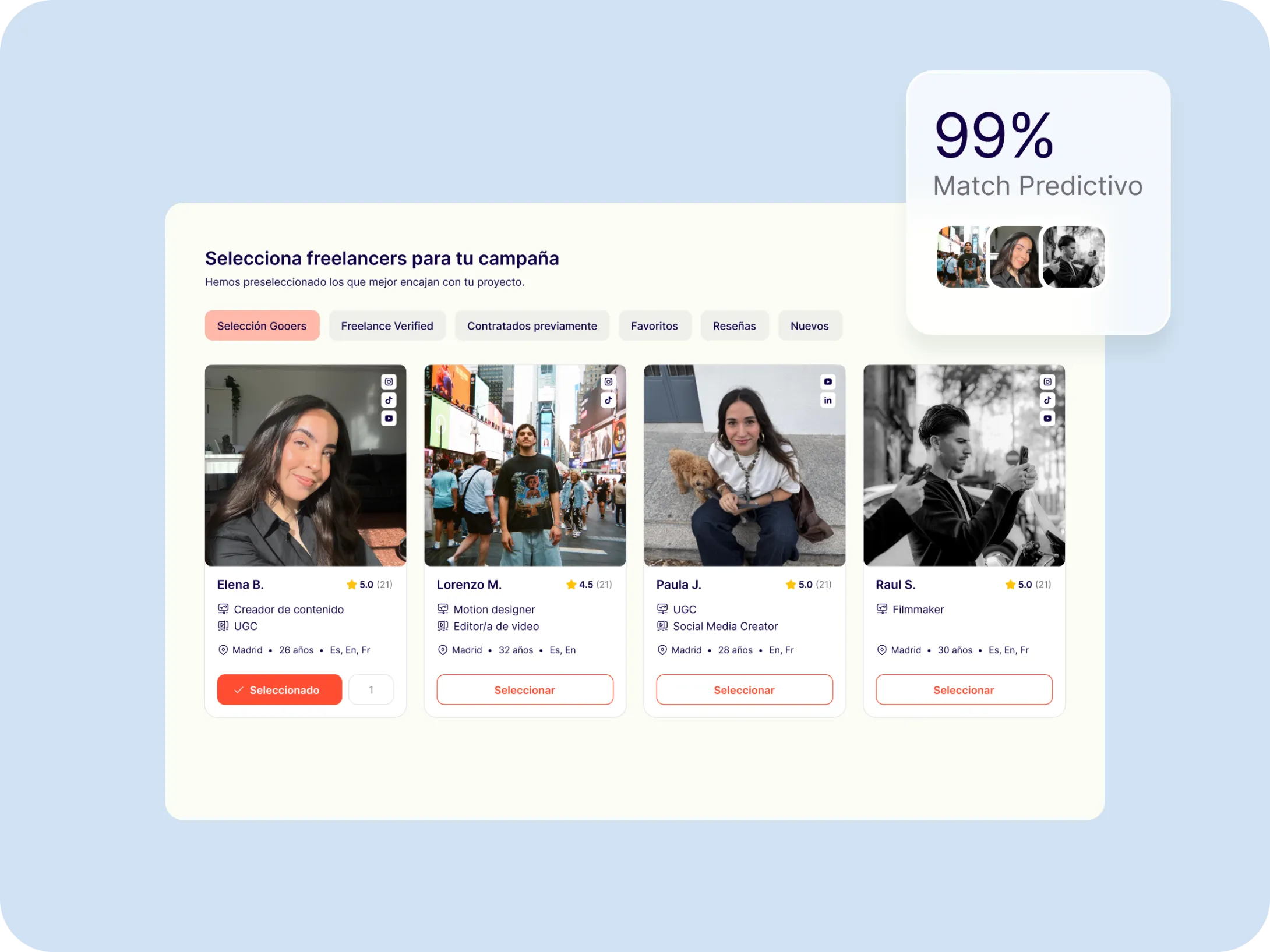Open Elena B.'s TikTok icon
Screen dimensions: 1270x952
tap(389, 400)
